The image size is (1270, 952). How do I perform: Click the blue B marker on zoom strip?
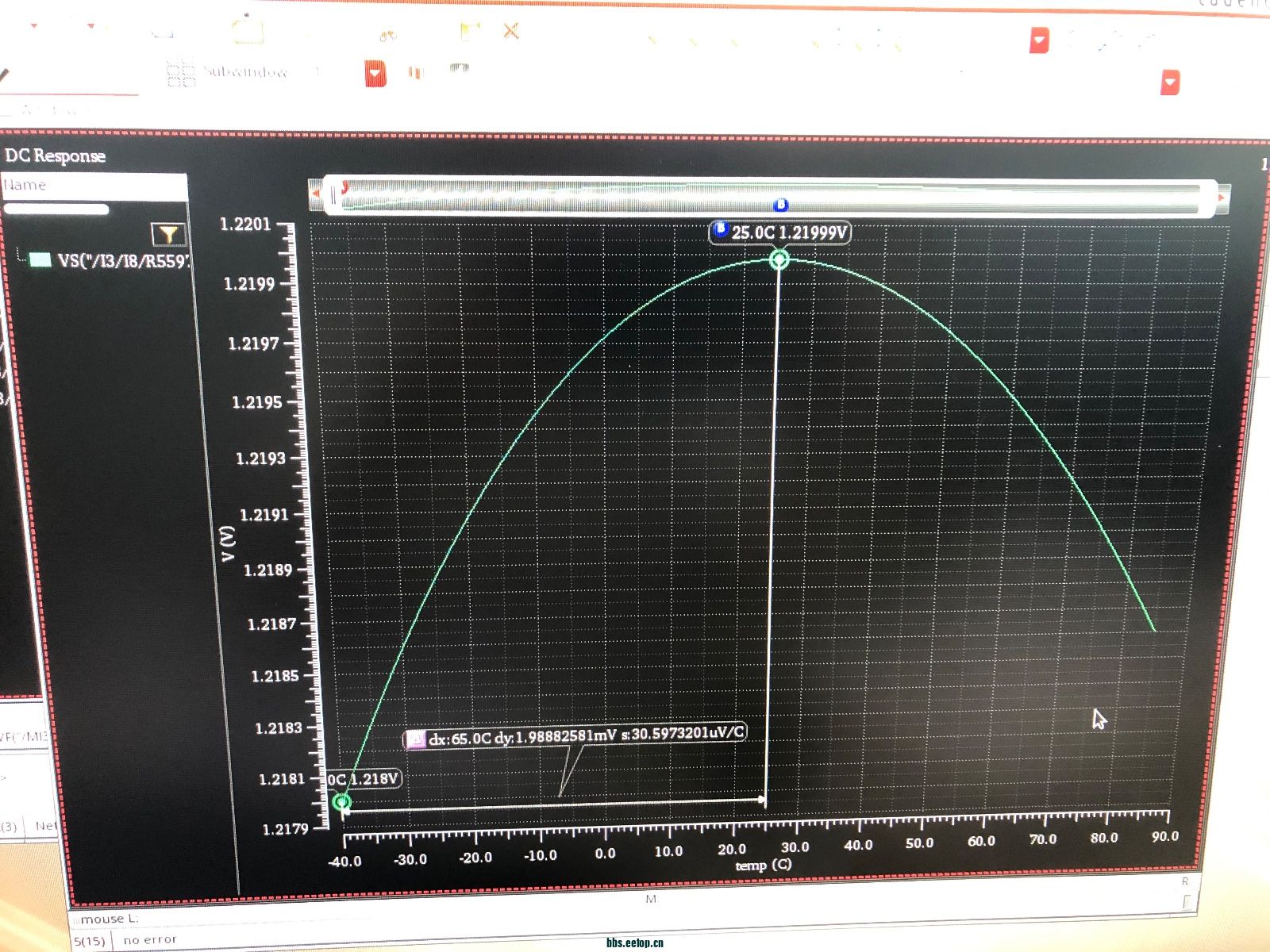click(780, 205)
